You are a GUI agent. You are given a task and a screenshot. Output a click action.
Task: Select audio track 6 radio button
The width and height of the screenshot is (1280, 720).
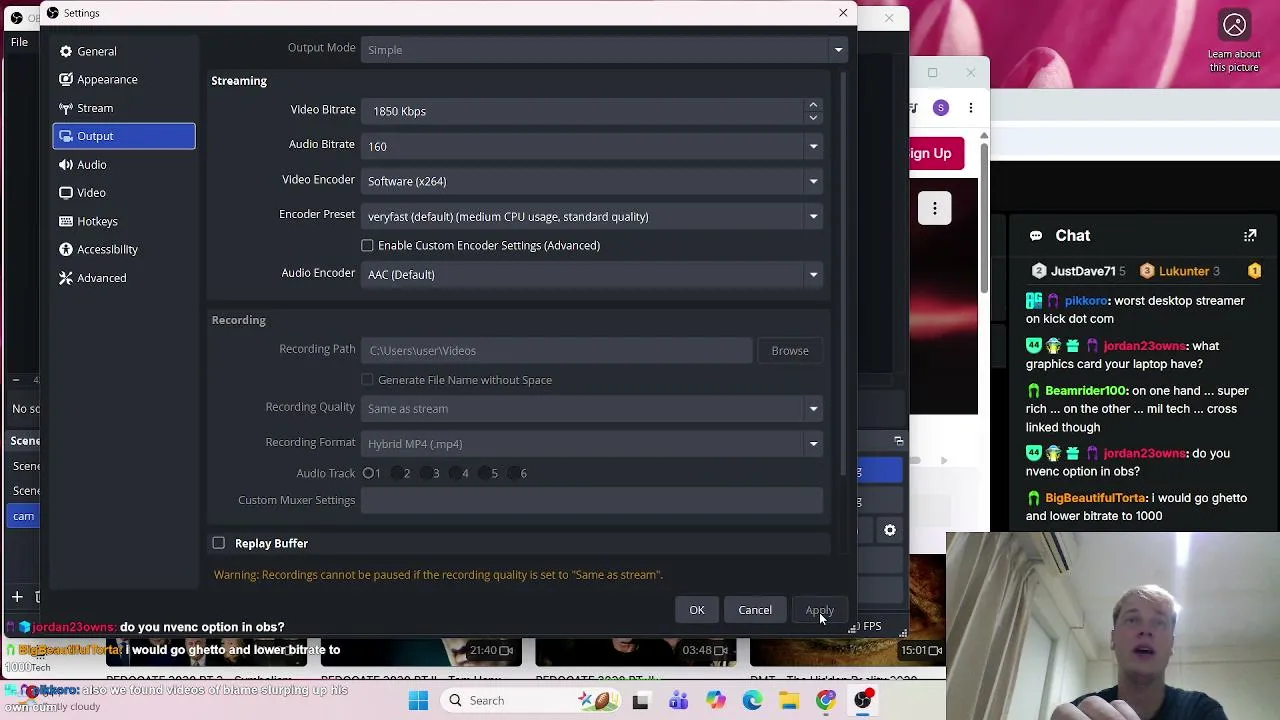tap(514, 473)
